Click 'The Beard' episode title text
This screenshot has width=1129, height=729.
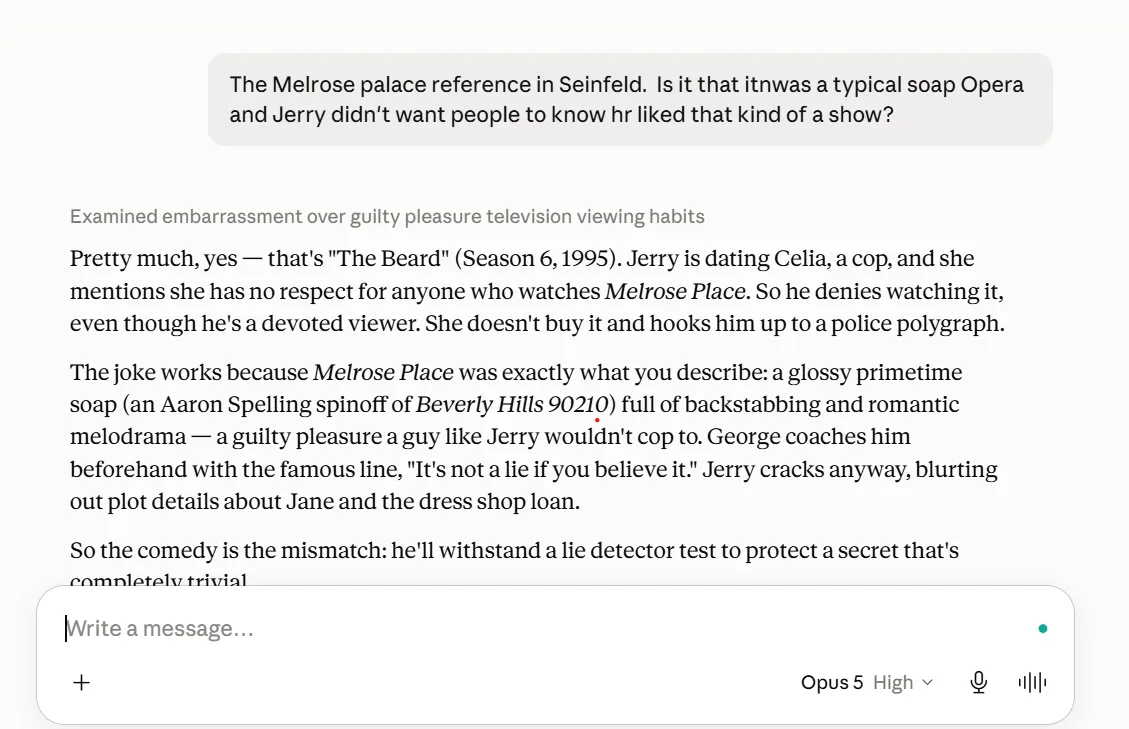pyautogui.click(x=388, y=259)
